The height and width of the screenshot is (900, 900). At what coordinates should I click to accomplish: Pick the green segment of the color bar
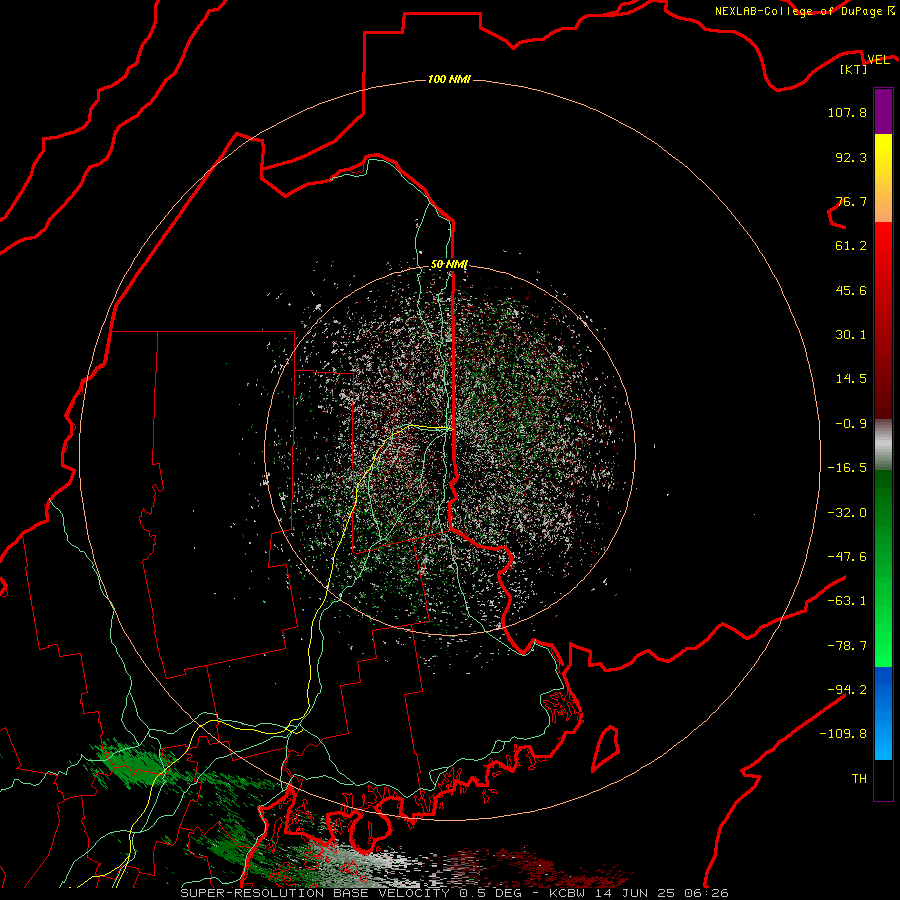click(x=883, y=568)
